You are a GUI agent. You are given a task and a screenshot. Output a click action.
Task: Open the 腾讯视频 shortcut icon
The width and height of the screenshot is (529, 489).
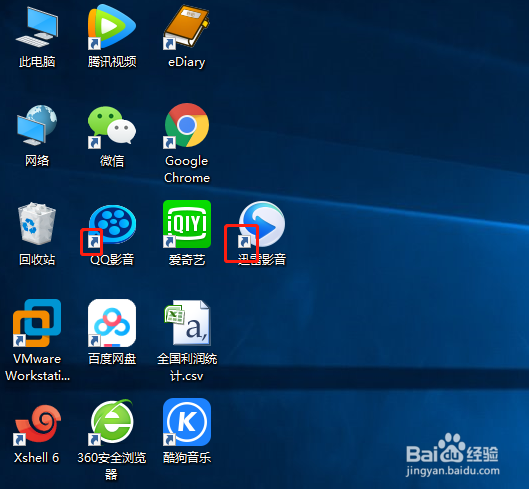[112, 27]
